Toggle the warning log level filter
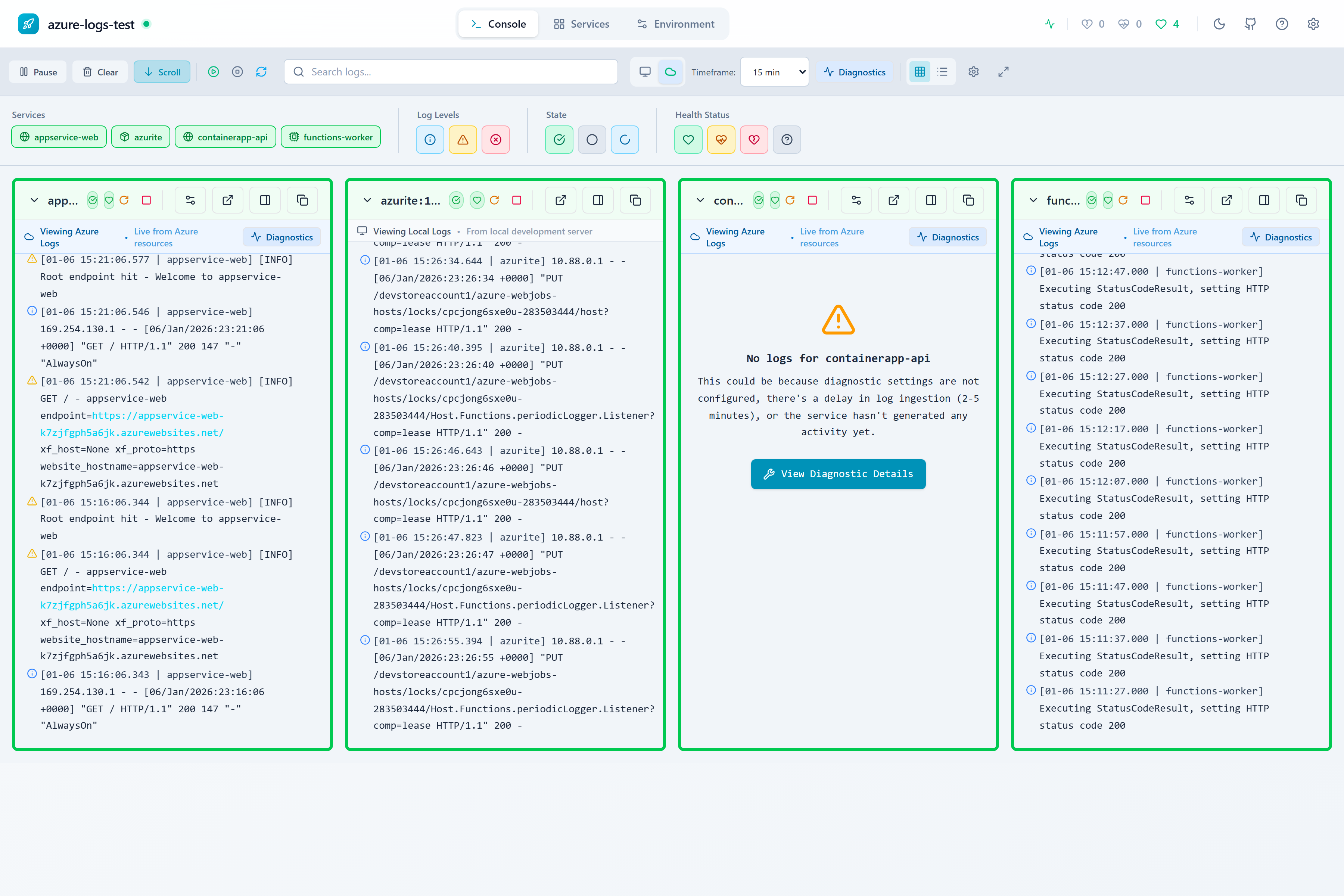1344x896 pixels. pyautogui.click(x=463, y=139)
